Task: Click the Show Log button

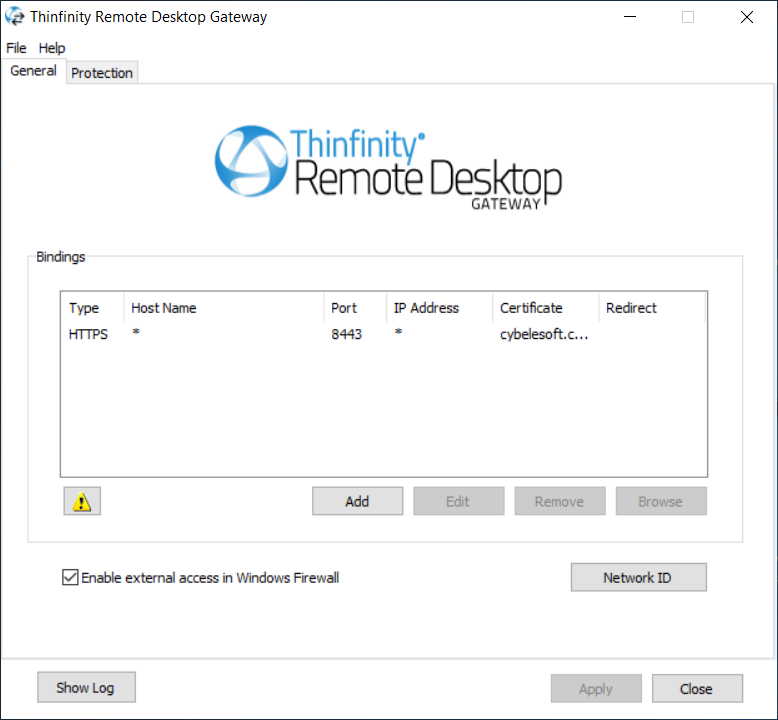Action: click(86, 688)
